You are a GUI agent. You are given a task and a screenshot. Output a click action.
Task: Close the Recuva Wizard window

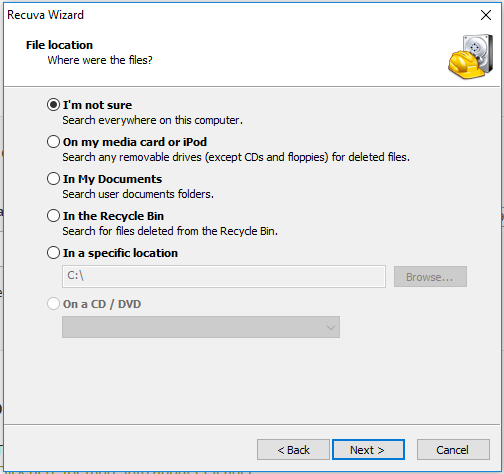[x=486, y=15]
